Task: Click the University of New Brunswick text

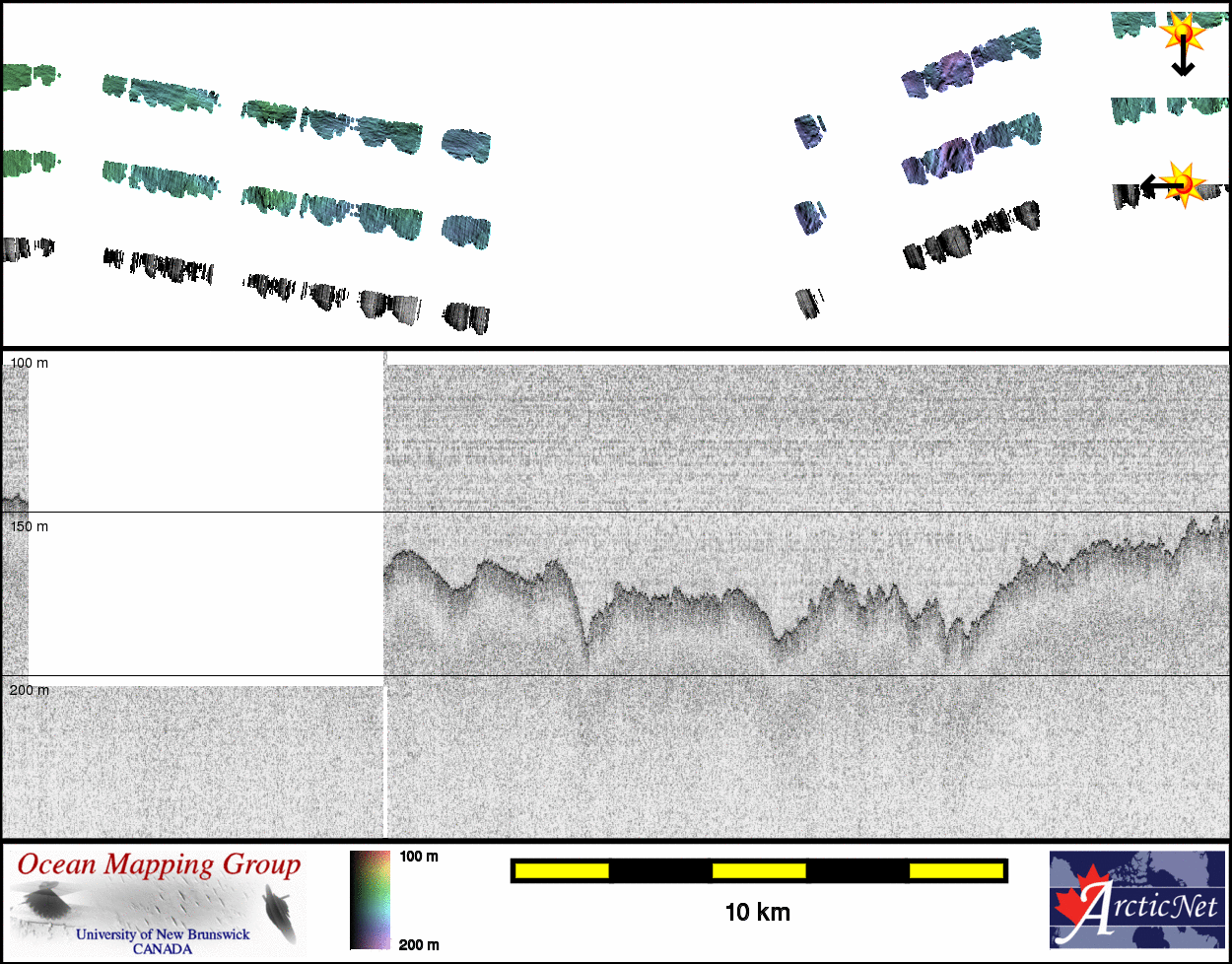Action: [163, 934]
